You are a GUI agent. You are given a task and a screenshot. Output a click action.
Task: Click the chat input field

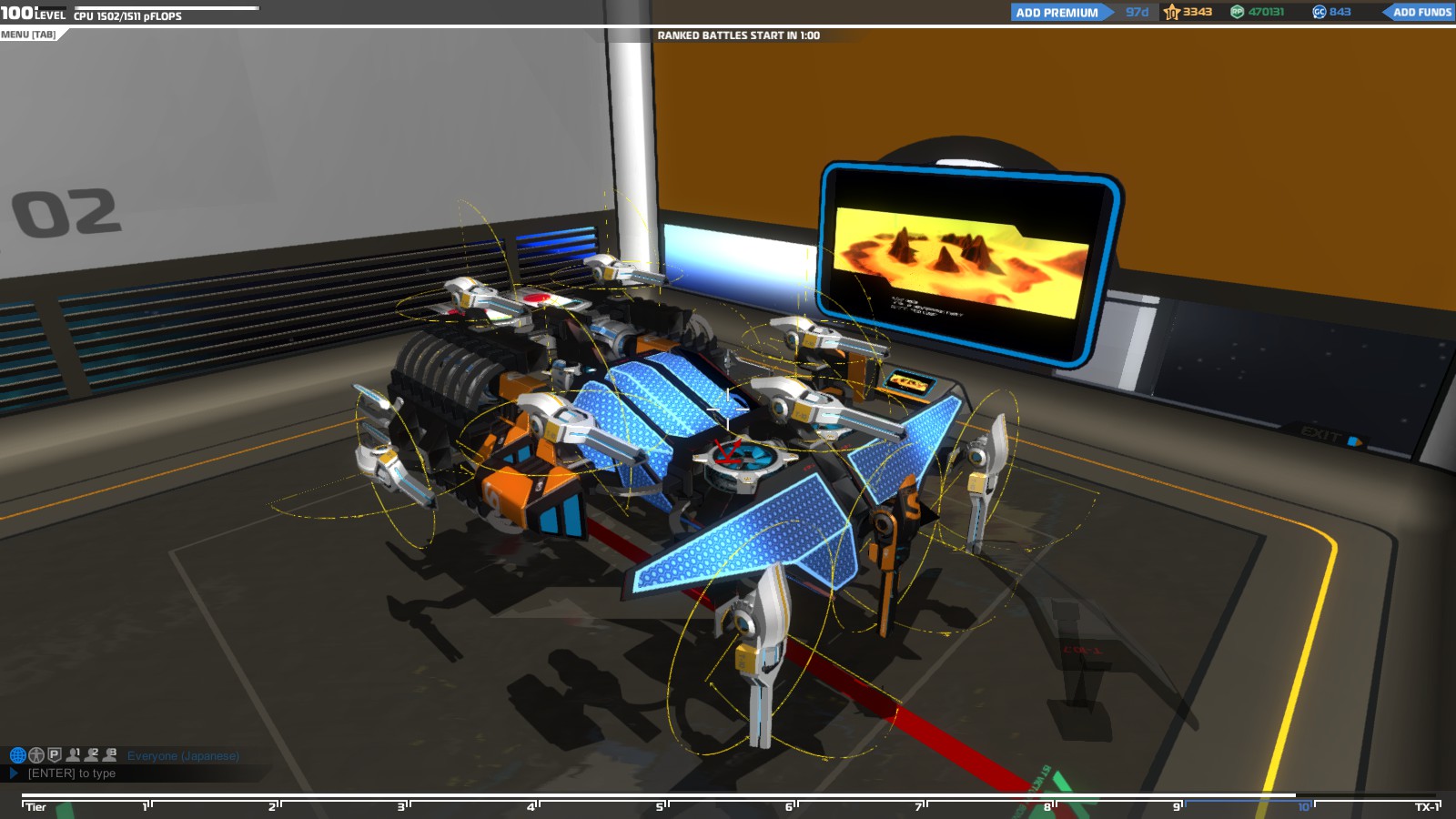(136, 773)
